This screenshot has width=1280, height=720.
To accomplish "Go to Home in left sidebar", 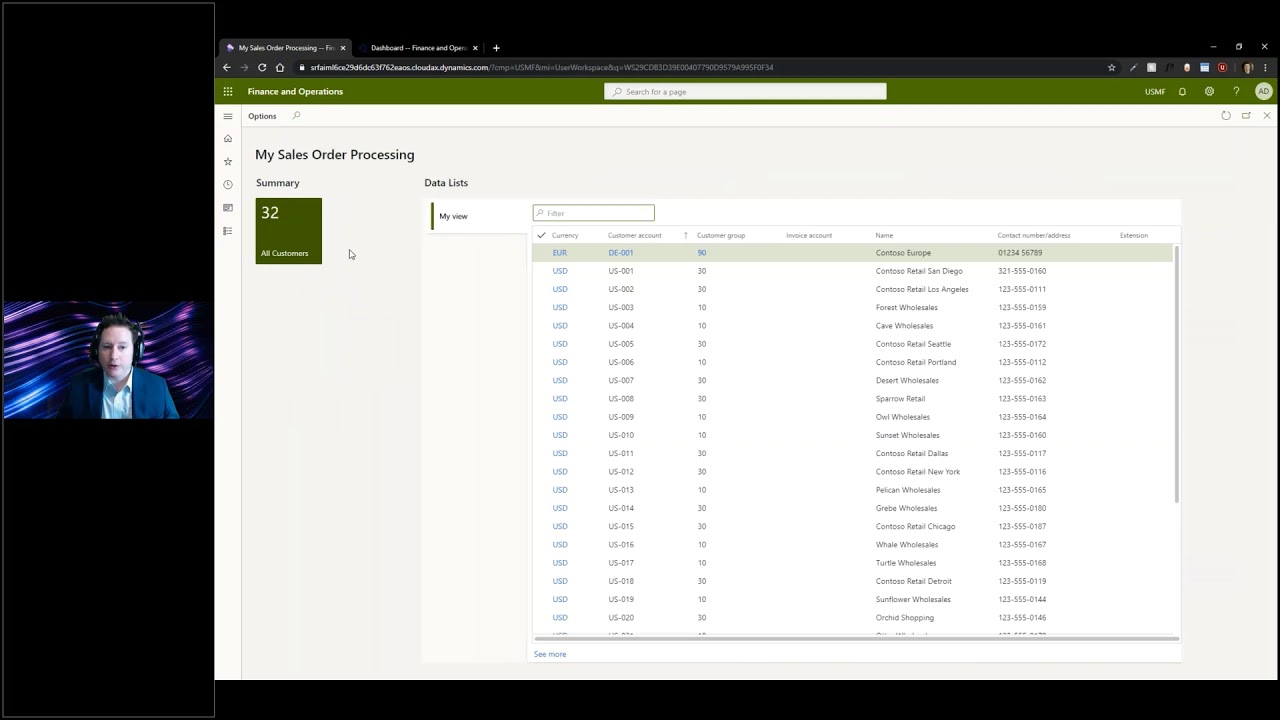I will point(228,139).
